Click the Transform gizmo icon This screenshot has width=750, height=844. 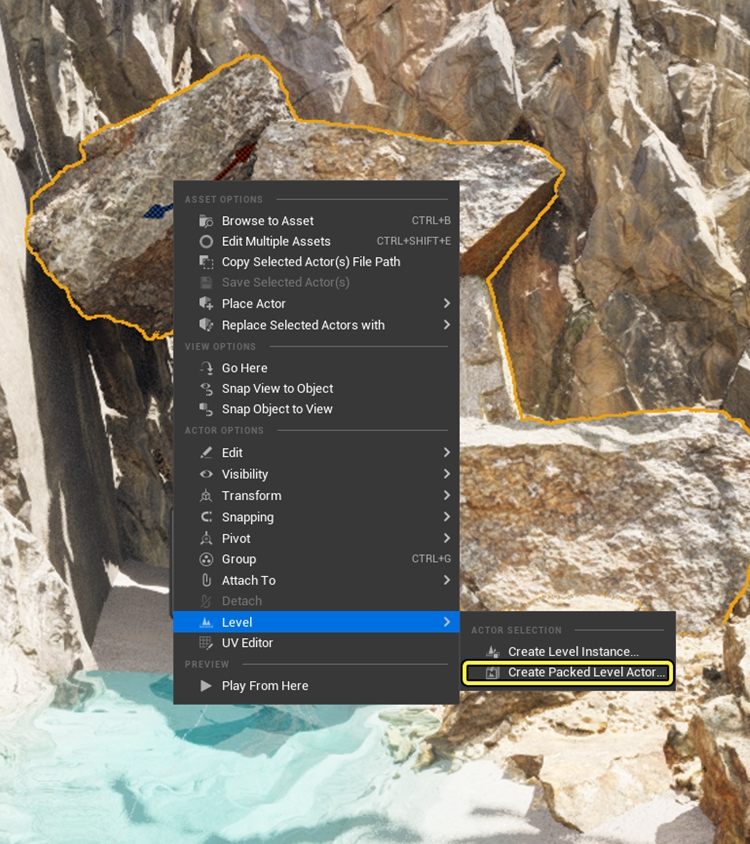tap(206, 496)
